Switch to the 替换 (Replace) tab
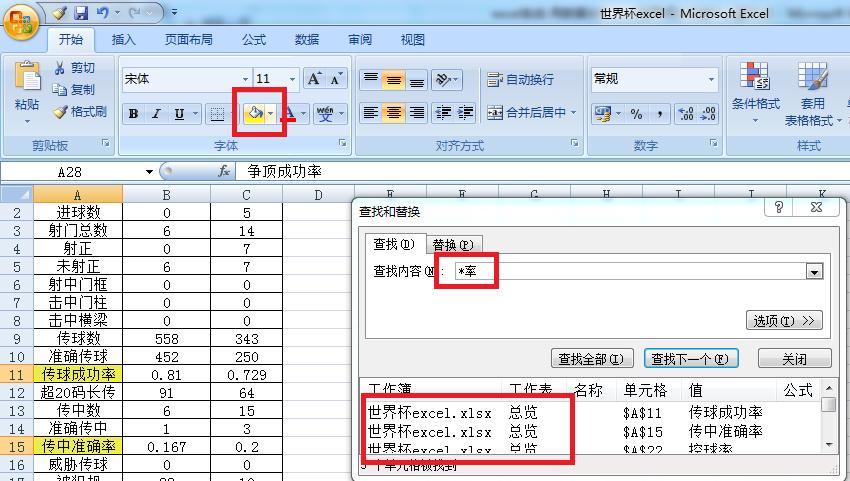The image size is (850, 481). 455,244
